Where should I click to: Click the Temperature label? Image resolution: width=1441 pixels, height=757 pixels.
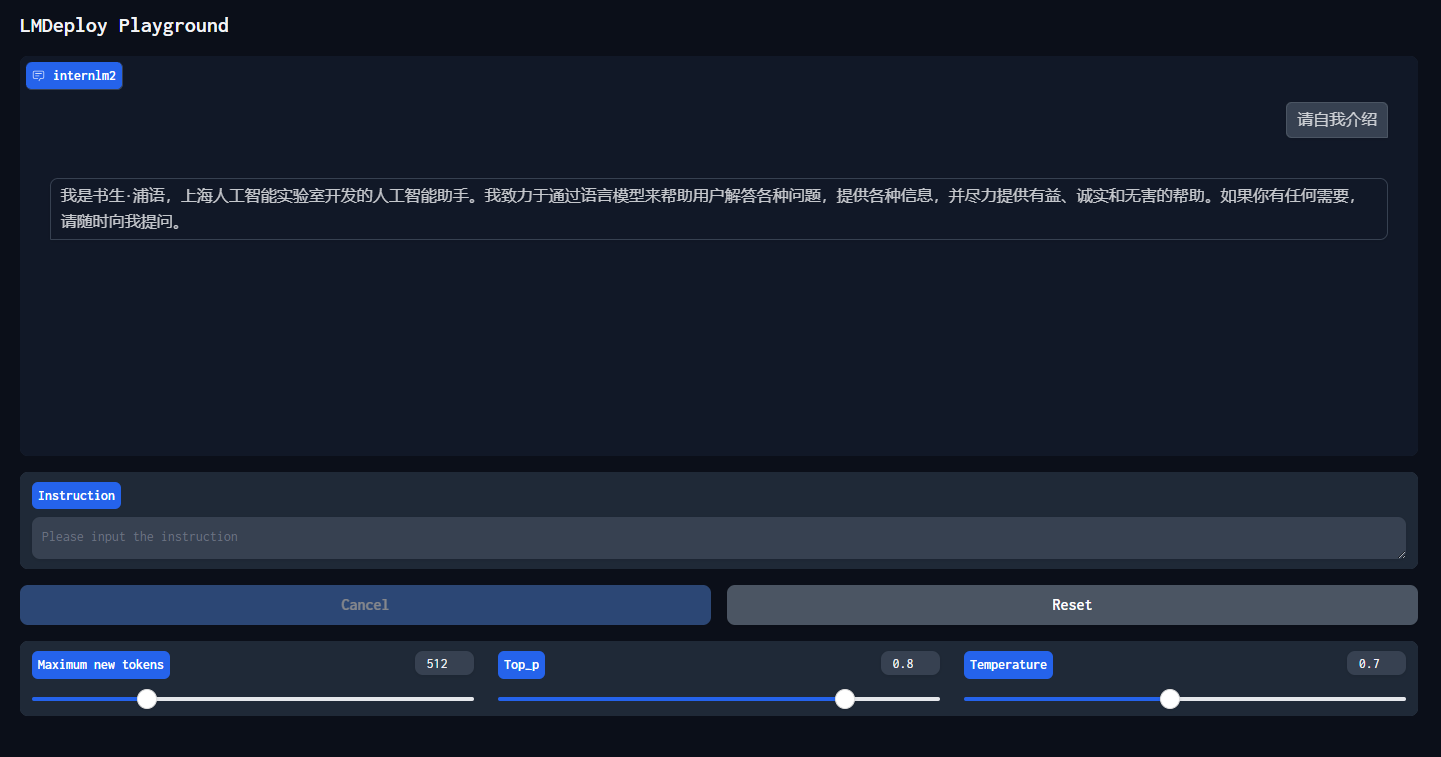(1008, 665)
